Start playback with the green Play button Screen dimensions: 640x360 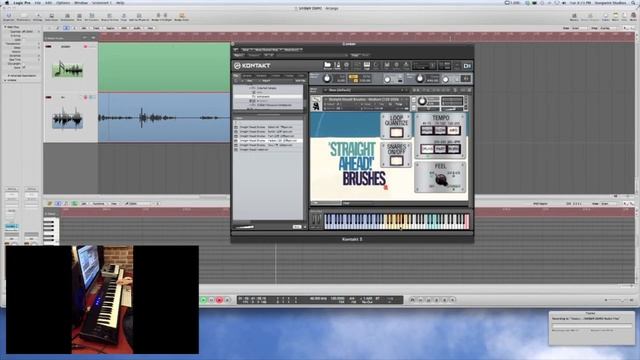(203, 300)
